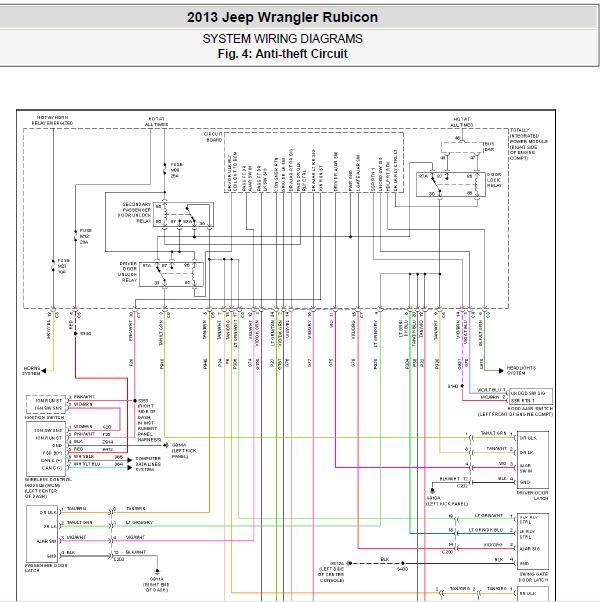Click the 'S340' splice label
The height and width of the screenshot is (602, 600).
(453, 386)
